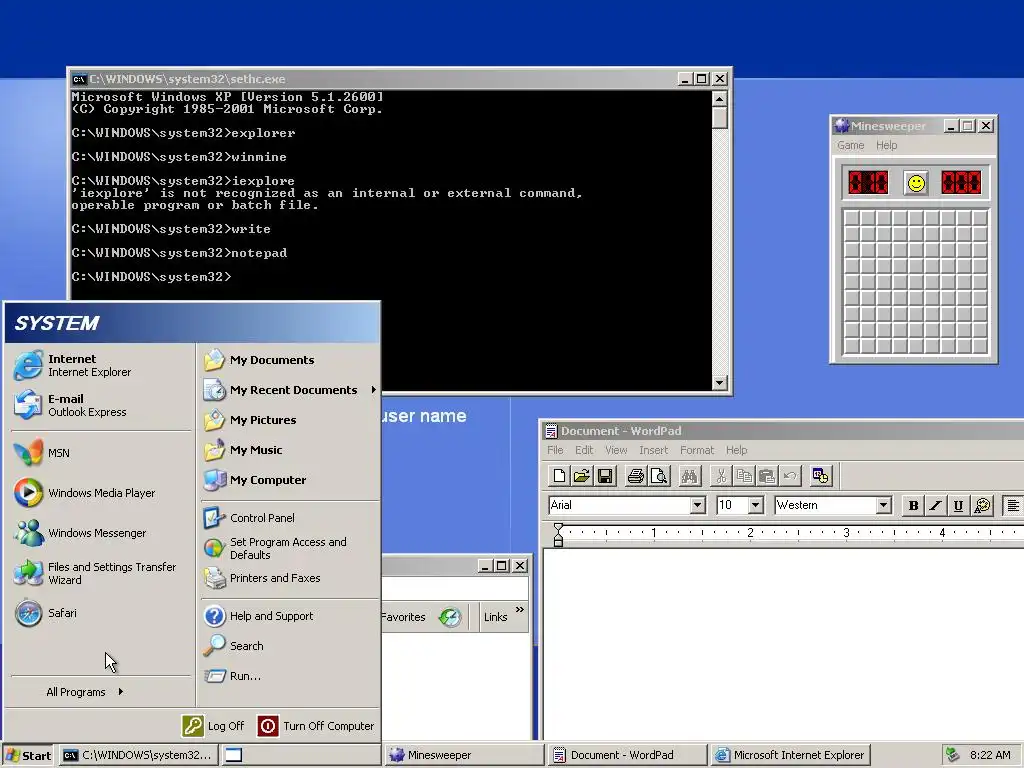
Task: Click the Print icon in WordPad toolbar
Action: point(635,476)
